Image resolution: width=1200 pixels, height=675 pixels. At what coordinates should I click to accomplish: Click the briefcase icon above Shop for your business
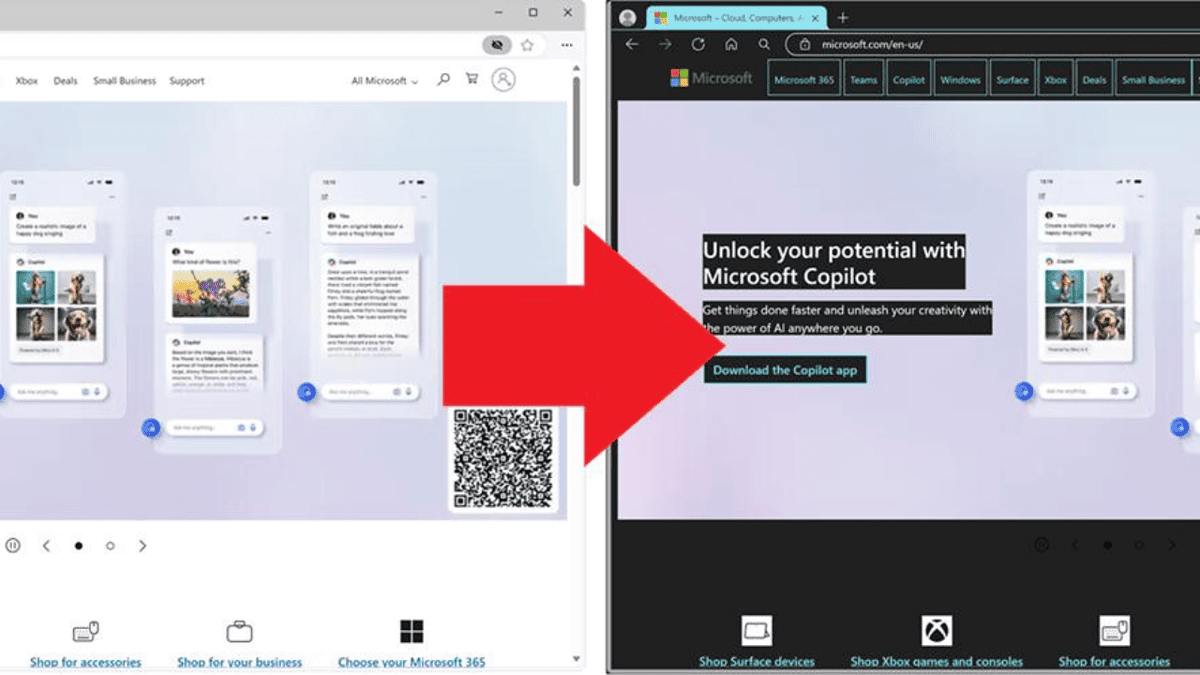point(238,631)
